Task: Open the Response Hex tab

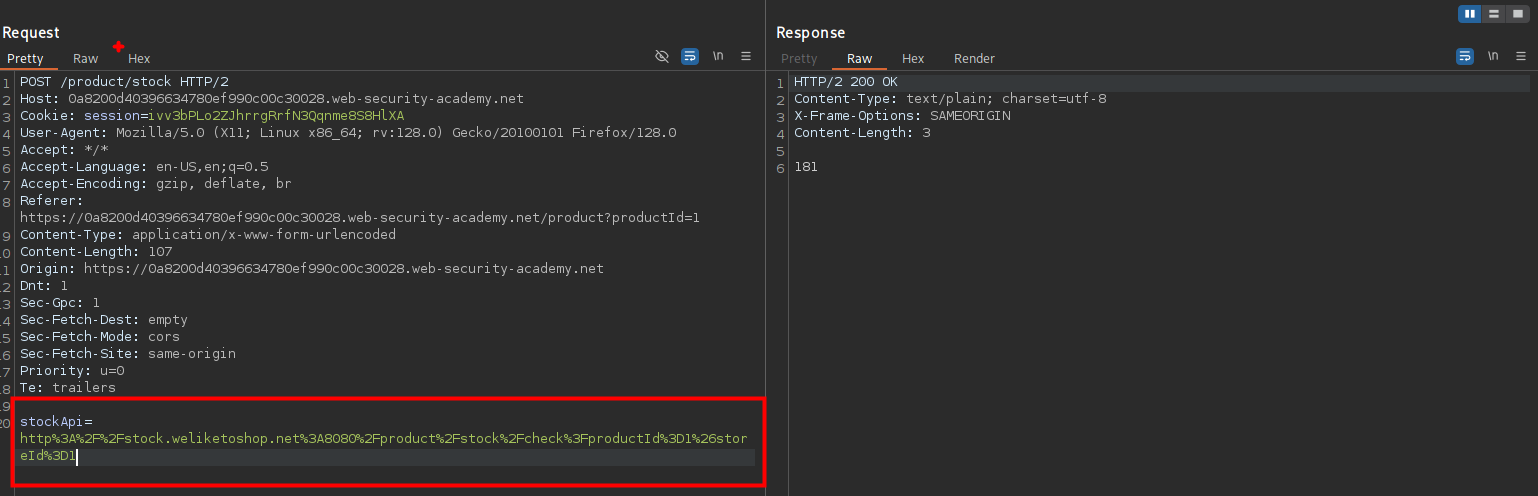Action: [913, 59]
